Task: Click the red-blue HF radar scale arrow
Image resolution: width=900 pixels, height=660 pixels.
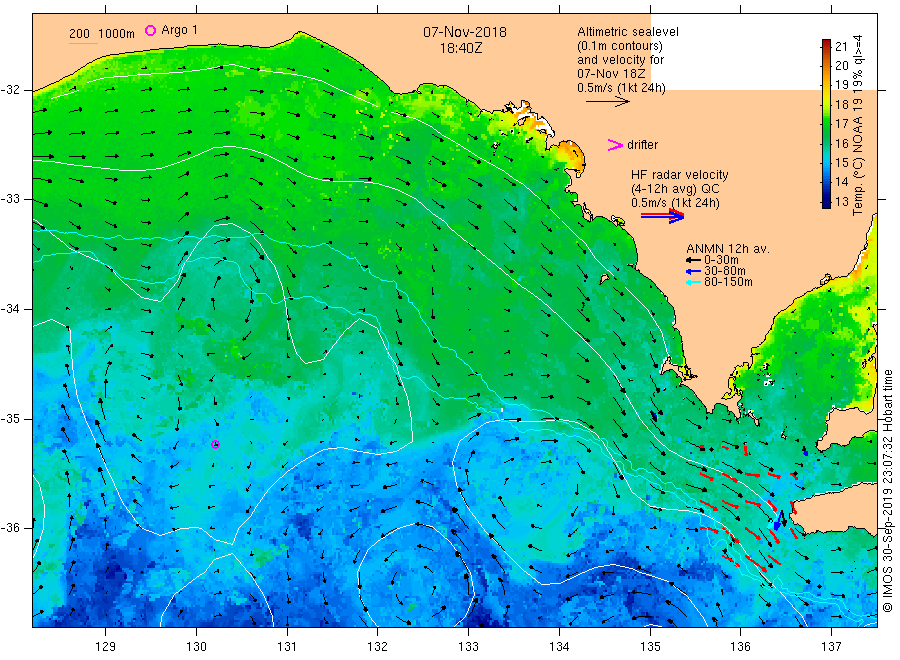Action: point(662,216)
